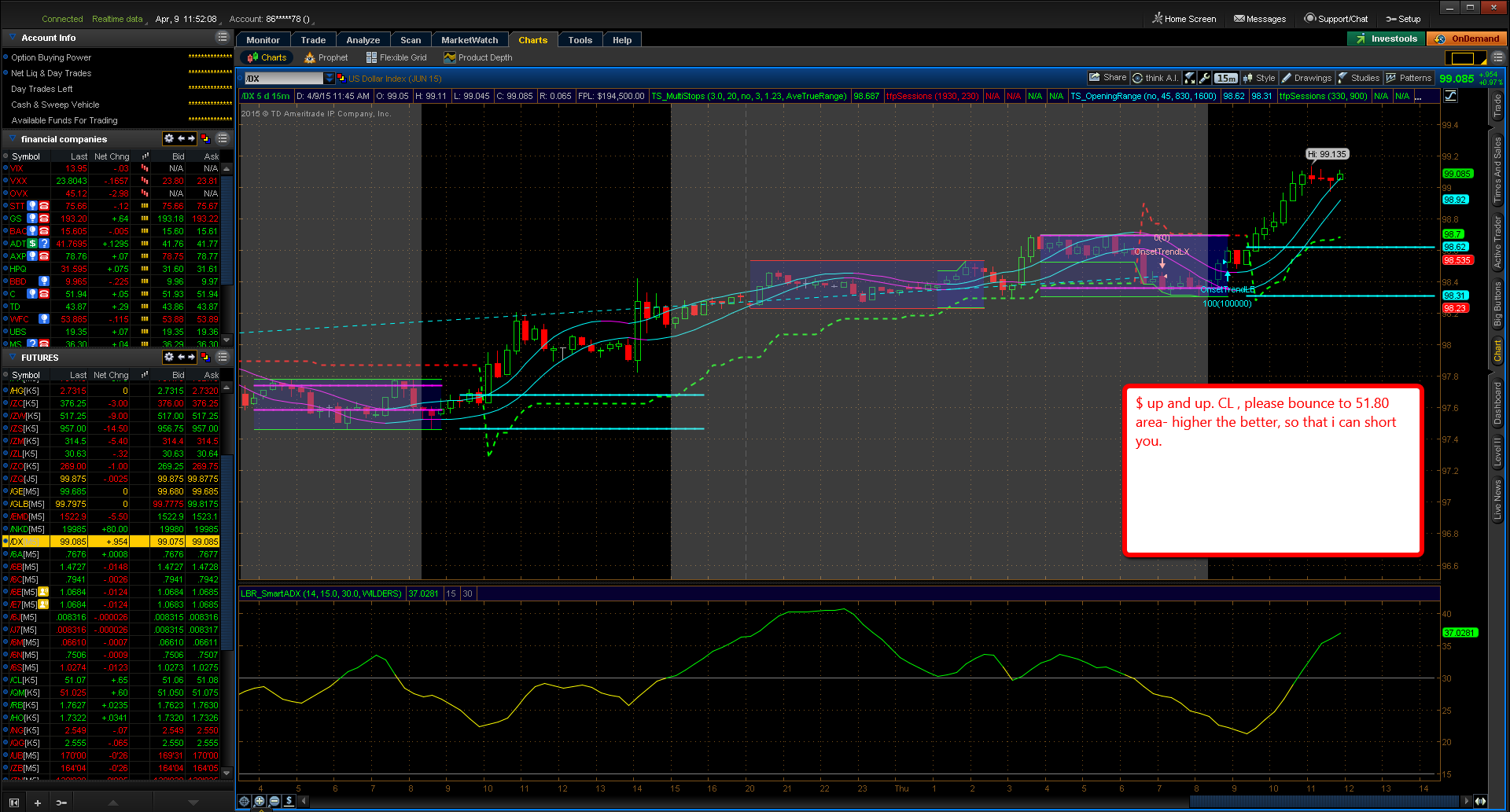Open financial companies watchlist gear settings
The height and width of the screenshot is (812, 1510).
pos(168,138)
